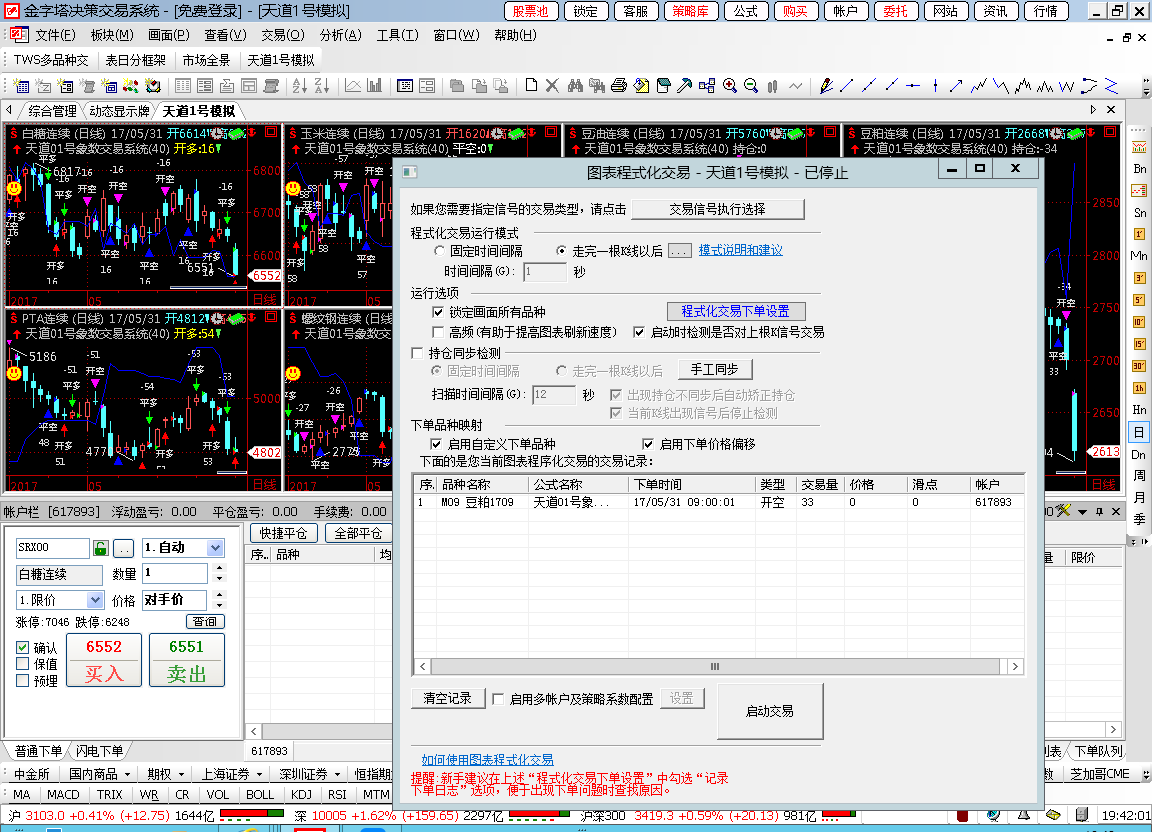Click the 清空记录 clear records button
The image size is (1152, 832).
coord(447,698)
